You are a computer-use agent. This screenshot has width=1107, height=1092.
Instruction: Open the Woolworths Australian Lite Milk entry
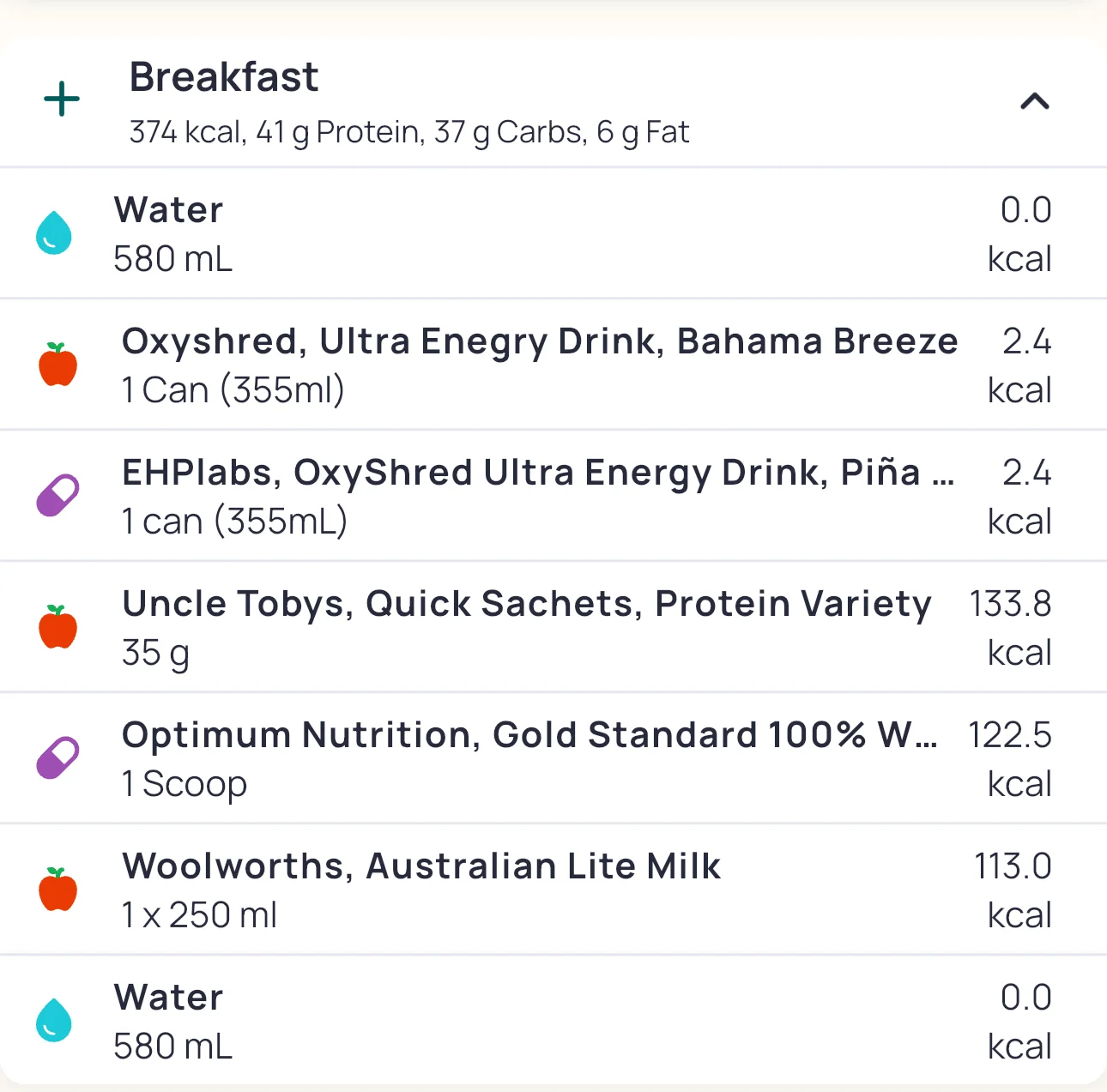tap(421, 866)
